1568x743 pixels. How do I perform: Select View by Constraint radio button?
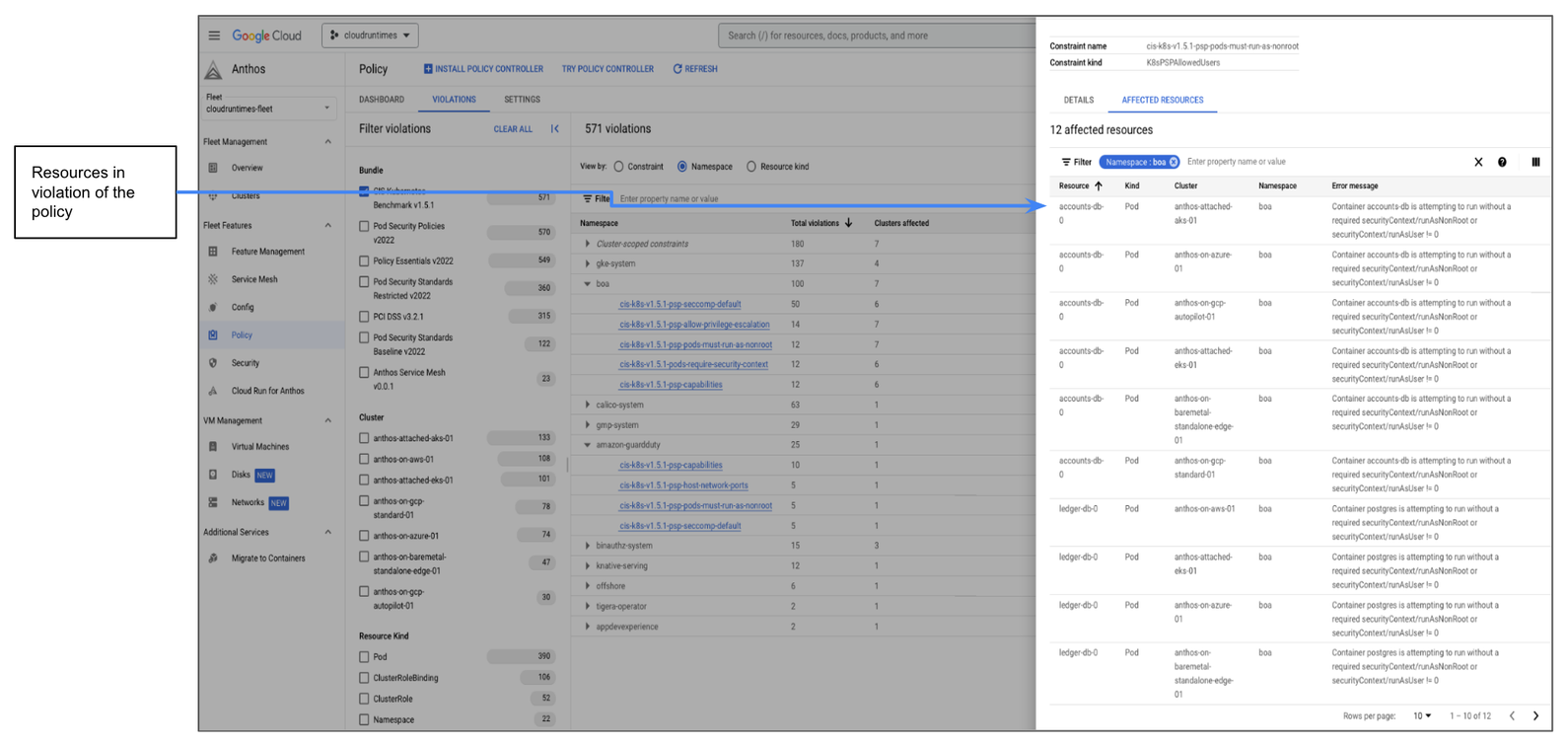coord(618,167)
